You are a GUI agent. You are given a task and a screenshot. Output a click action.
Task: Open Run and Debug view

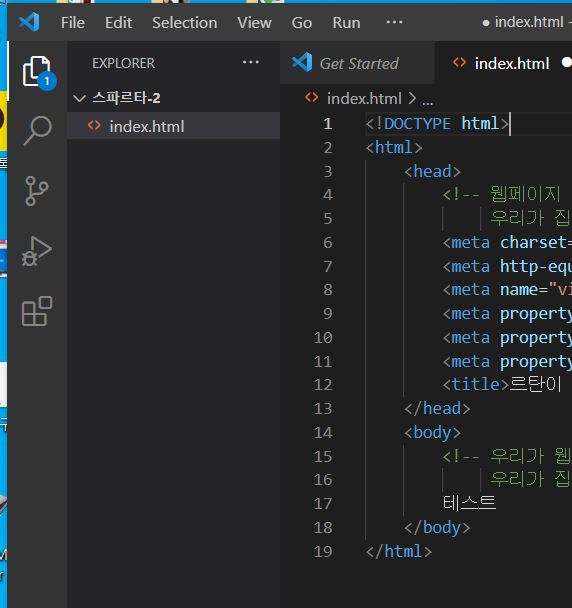click(37, 251)
